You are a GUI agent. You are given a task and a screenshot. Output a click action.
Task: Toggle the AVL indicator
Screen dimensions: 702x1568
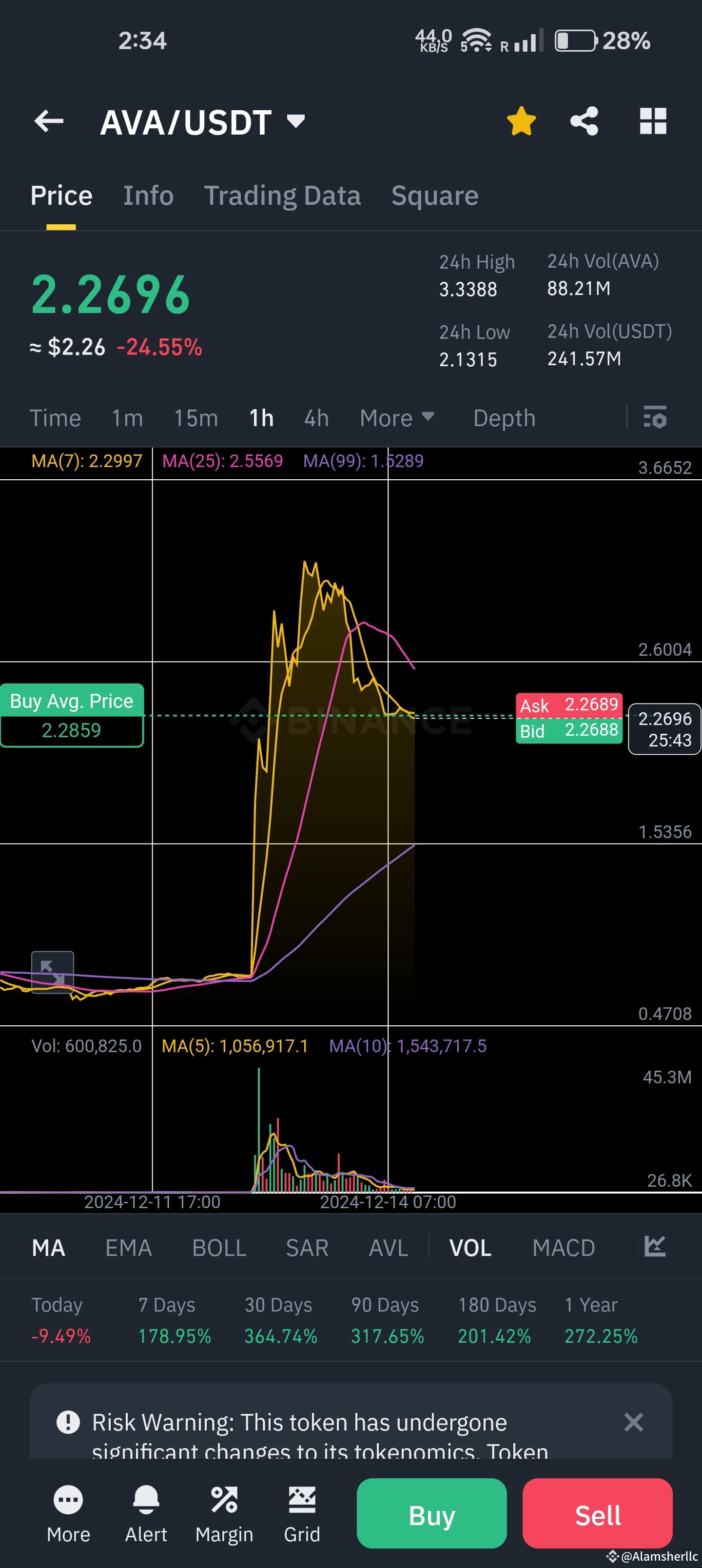tap(389, 1248)
